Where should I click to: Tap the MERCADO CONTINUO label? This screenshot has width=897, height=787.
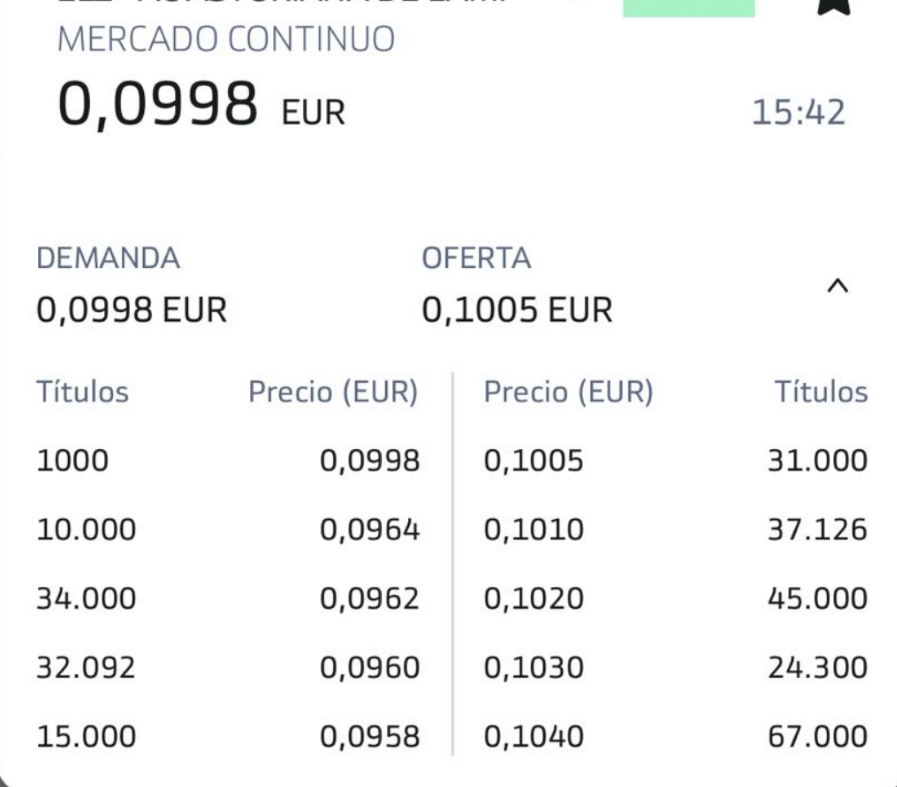pyautogui.click(x=227, y=39)
